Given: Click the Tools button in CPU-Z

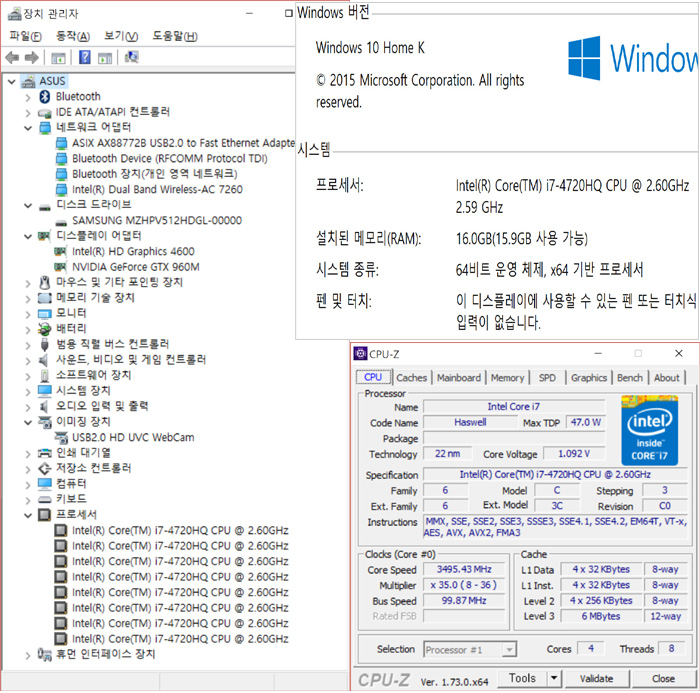Looking at the screenshot, I should pyautogui.click(x=522, y=678).
